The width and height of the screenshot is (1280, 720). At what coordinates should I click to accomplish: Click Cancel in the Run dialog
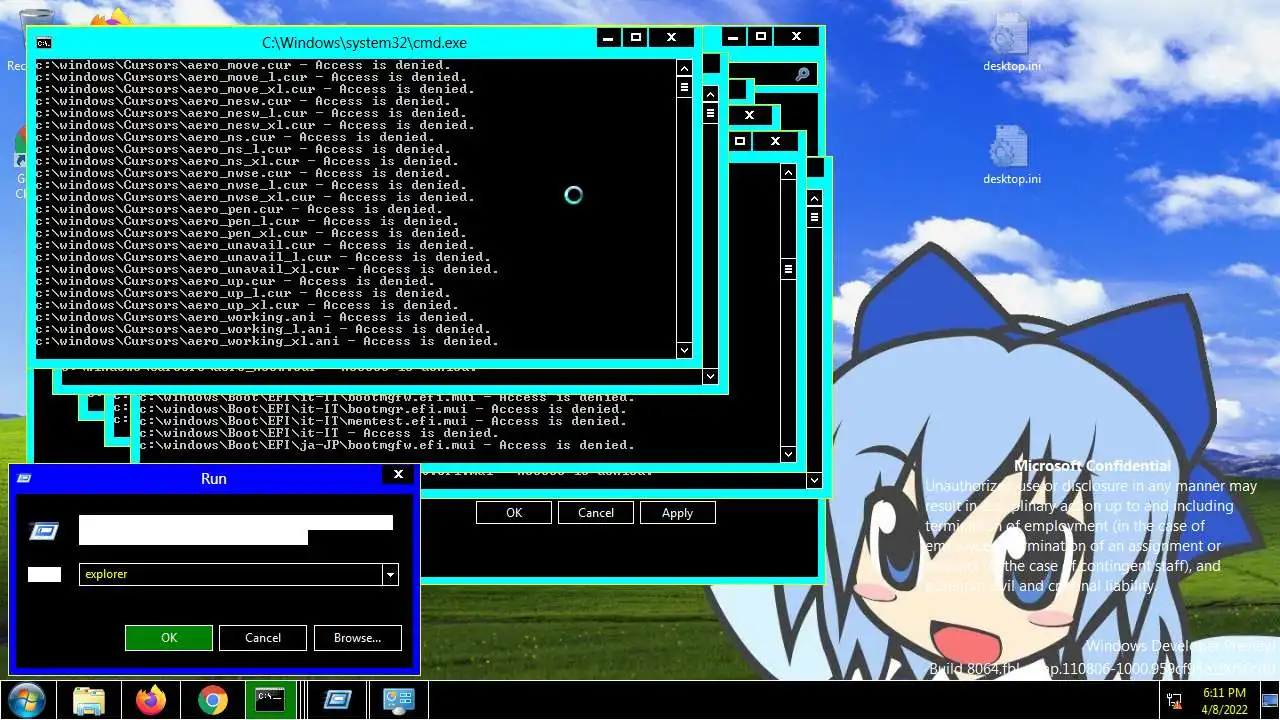click(x=263, y=638)
